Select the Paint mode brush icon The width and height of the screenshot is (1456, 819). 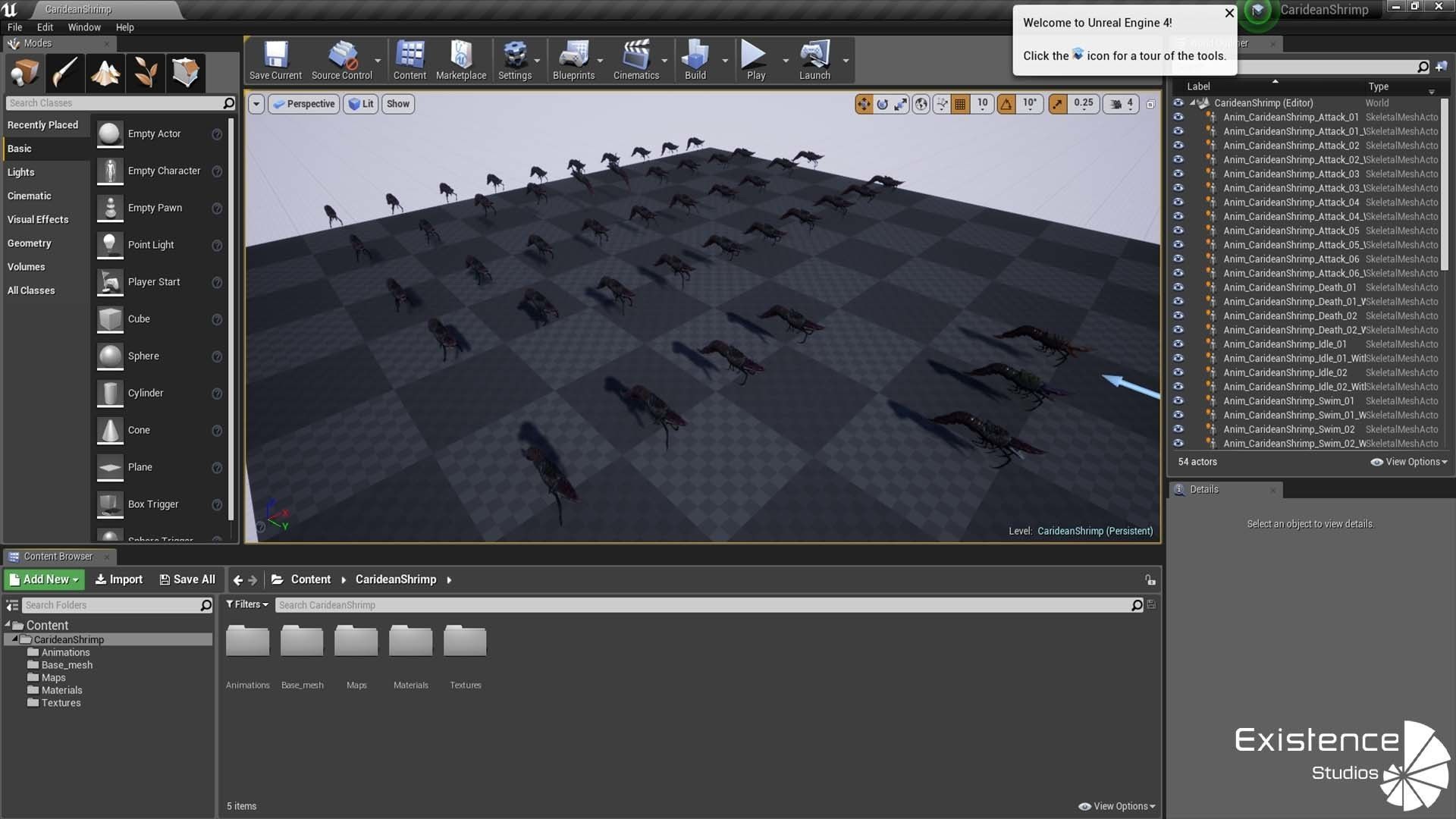coord(64,73)
